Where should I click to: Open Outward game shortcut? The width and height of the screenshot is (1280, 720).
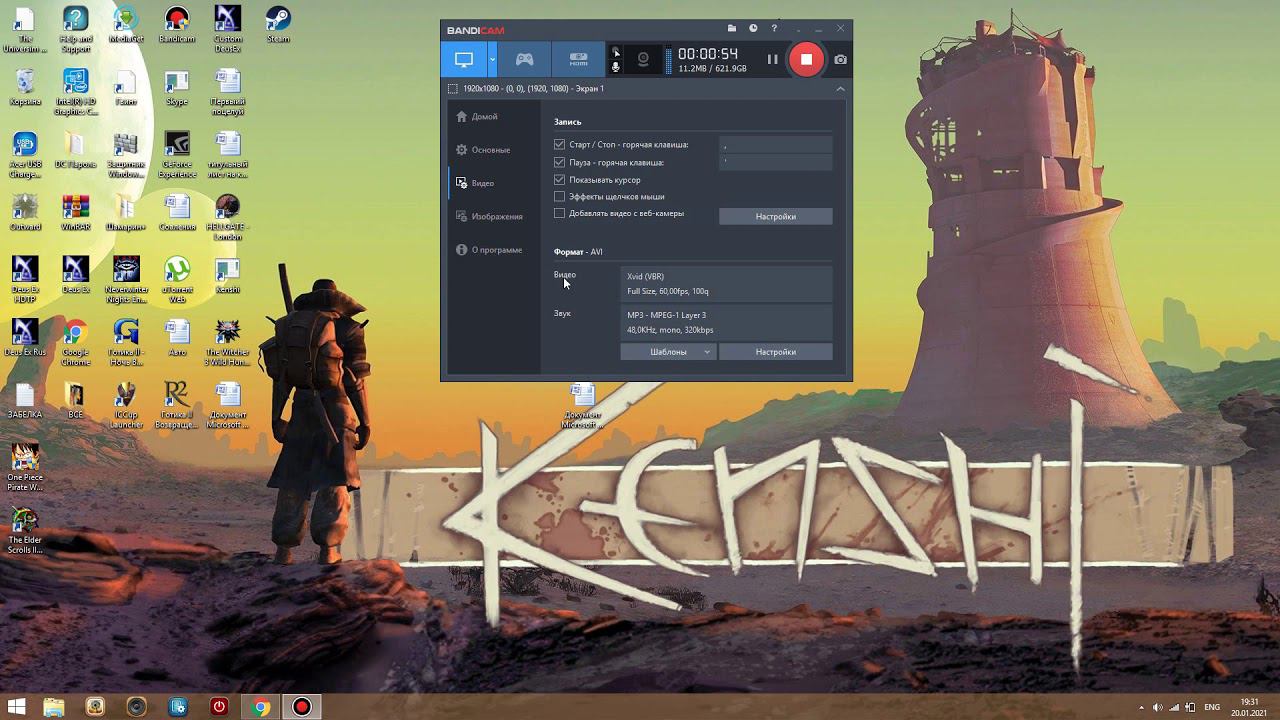pos(25,212)
